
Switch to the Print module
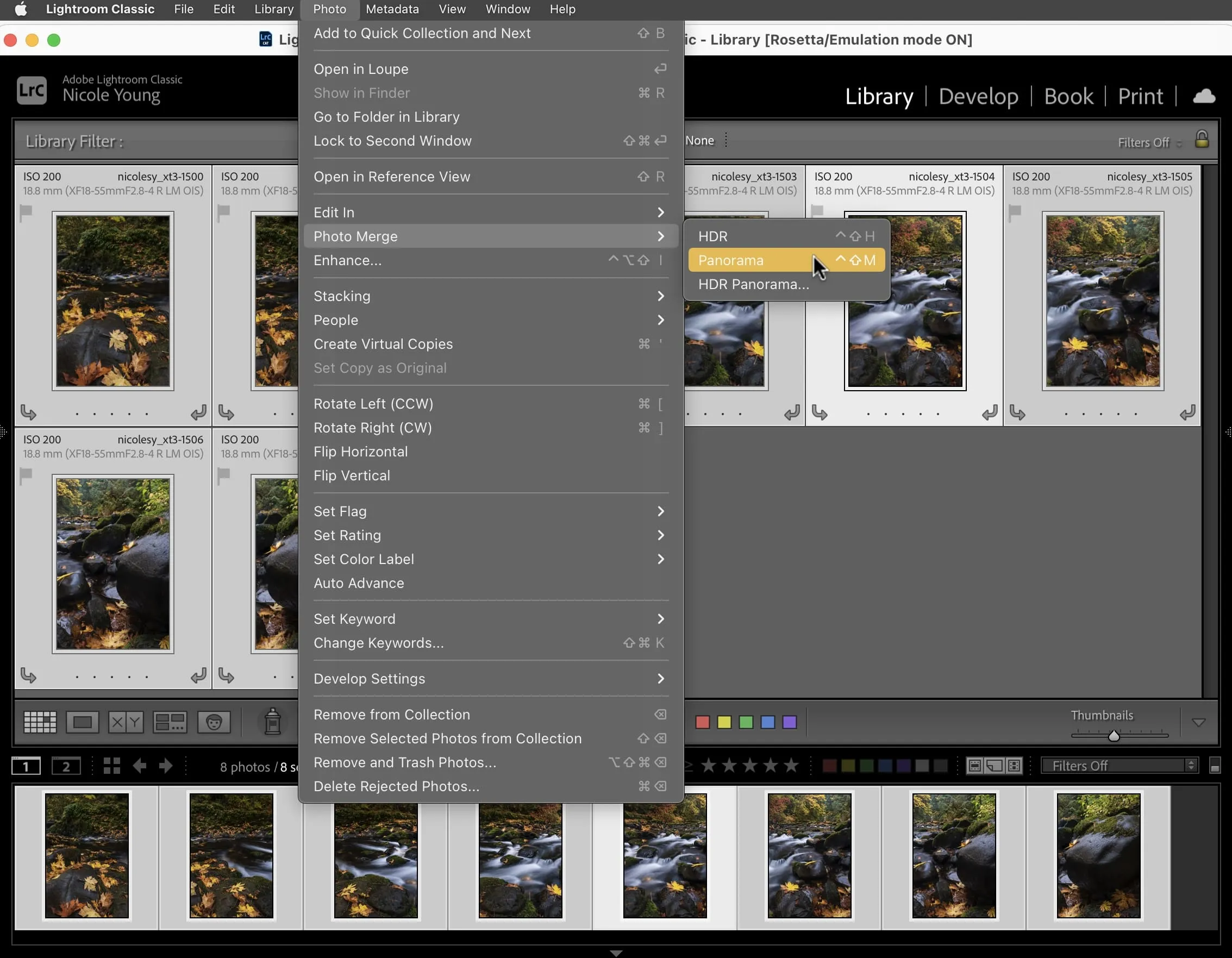point(1140,96)
